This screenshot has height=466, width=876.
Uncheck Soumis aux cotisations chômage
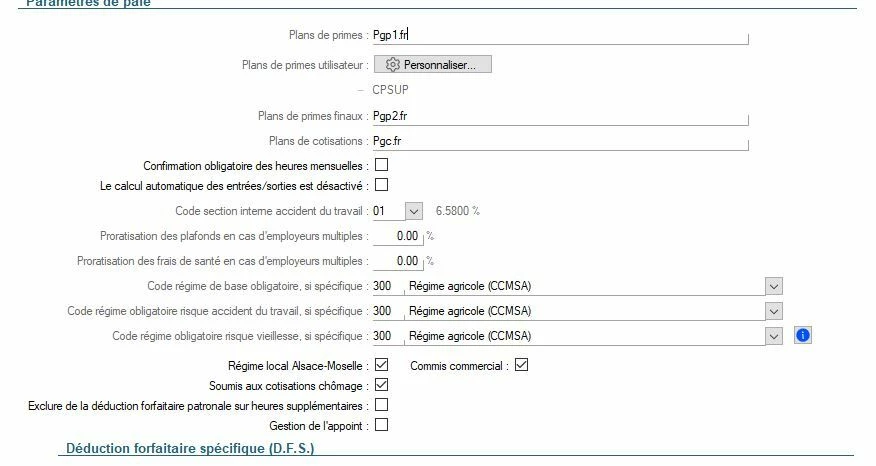pyautogui.click(x=381, y=385)
